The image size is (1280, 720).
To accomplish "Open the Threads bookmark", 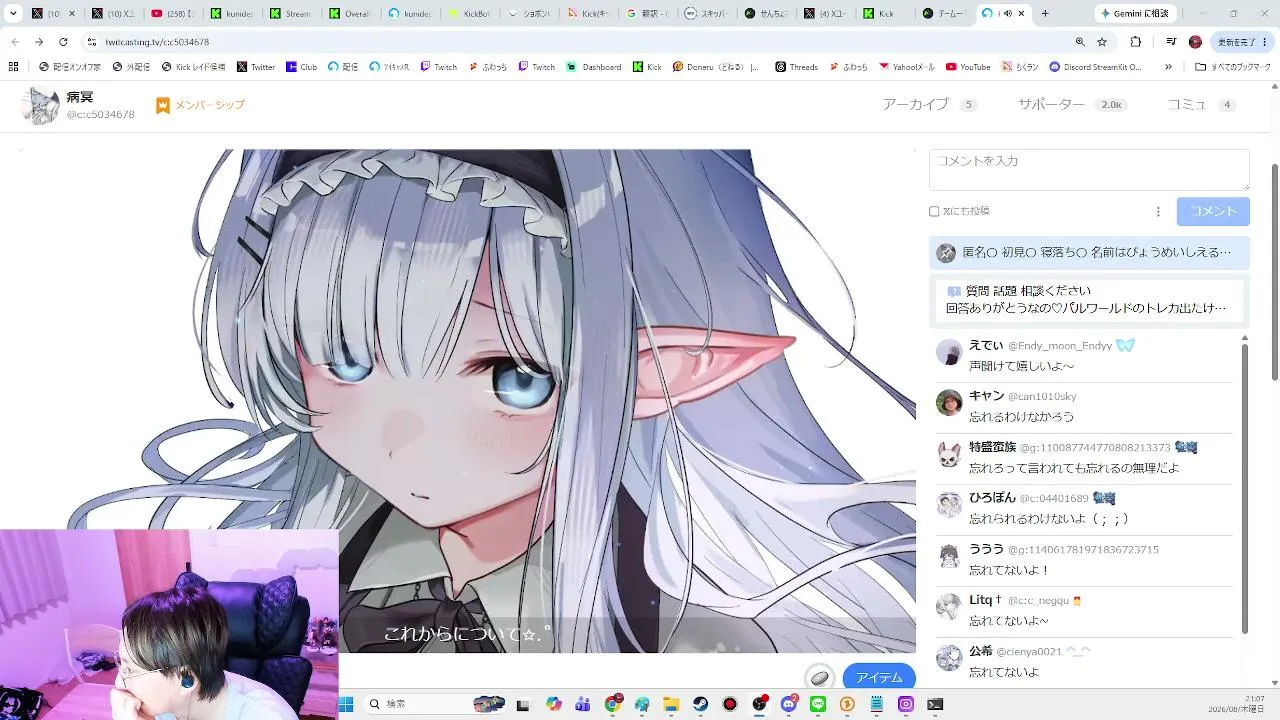I will click(796, 67).
